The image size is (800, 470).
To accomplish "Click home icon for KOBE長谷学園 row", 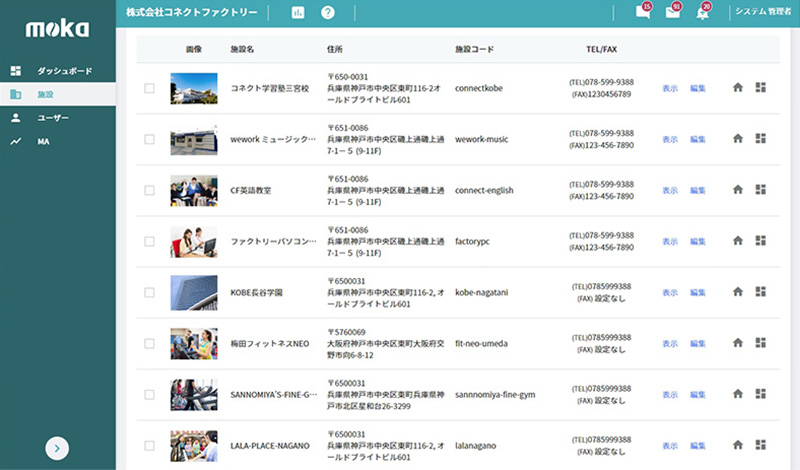I will point(738,292).
